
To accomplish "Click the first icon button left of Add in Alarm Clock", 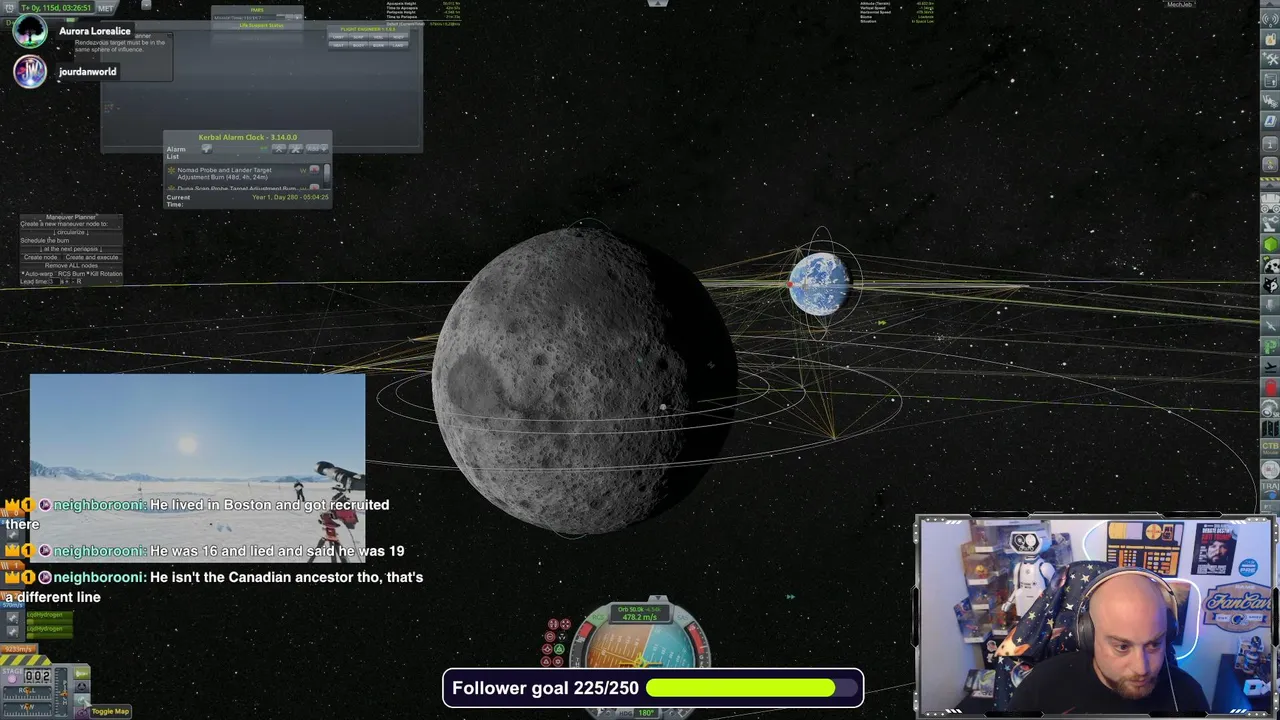I will tap(279, 149).
